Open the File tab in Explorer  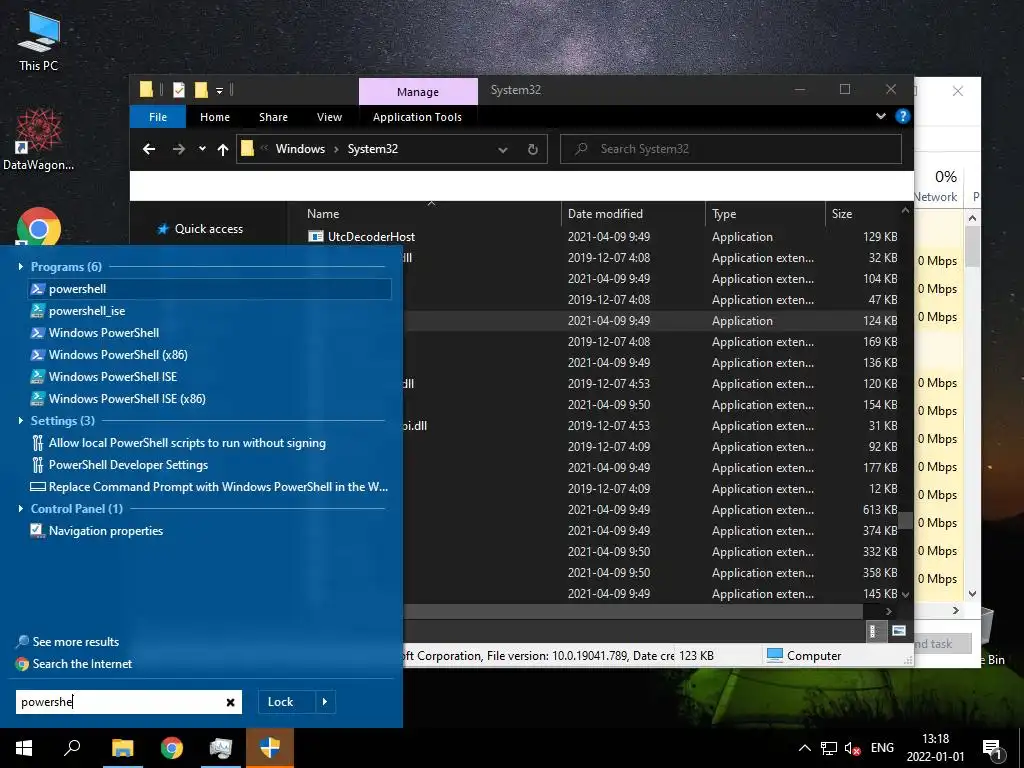(x=158, y=117)
